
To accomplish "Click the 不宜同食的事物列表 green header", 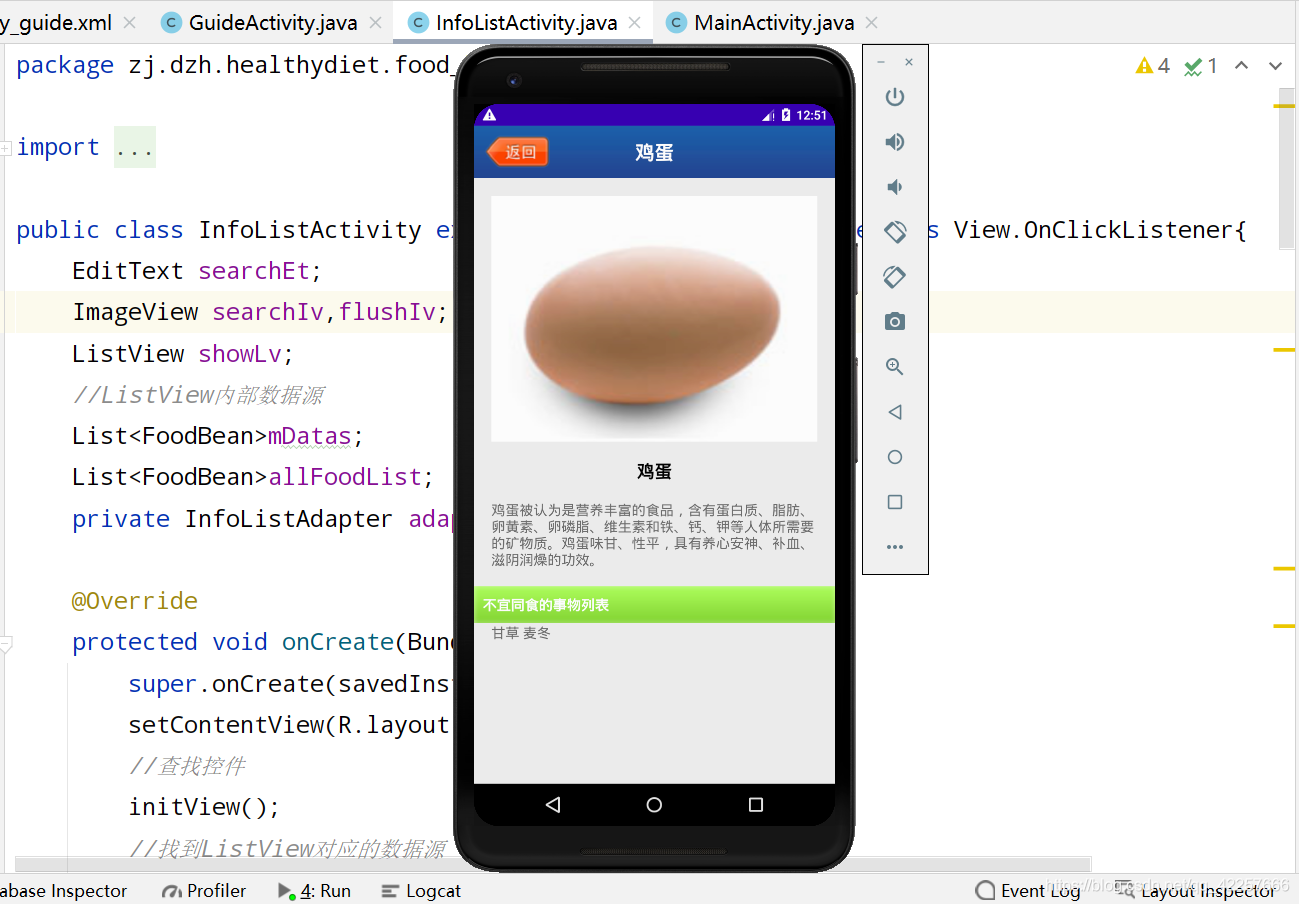I will point(654,605).
